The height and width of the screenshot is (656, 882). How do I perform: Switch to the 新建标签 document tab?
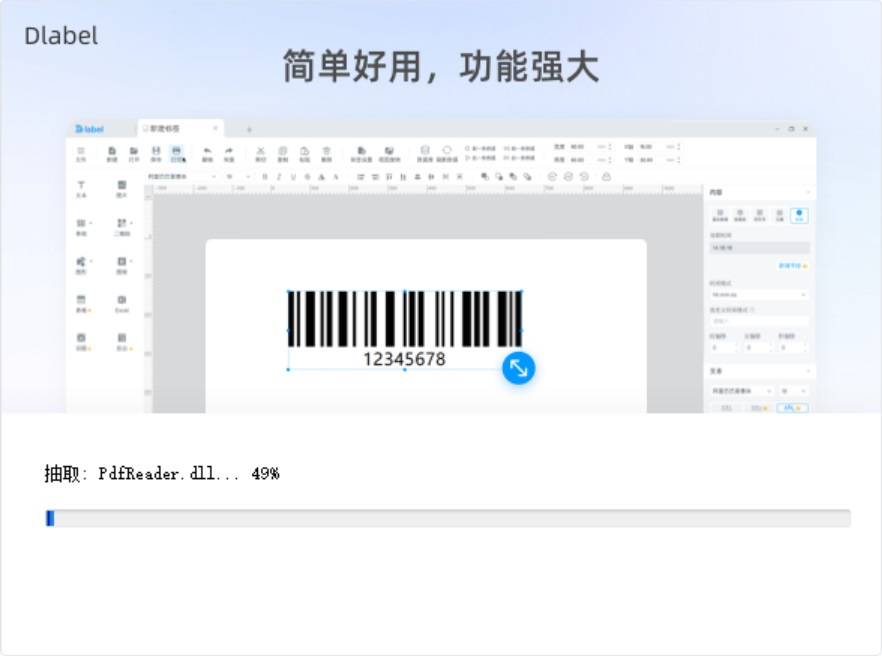click(170, 128)
